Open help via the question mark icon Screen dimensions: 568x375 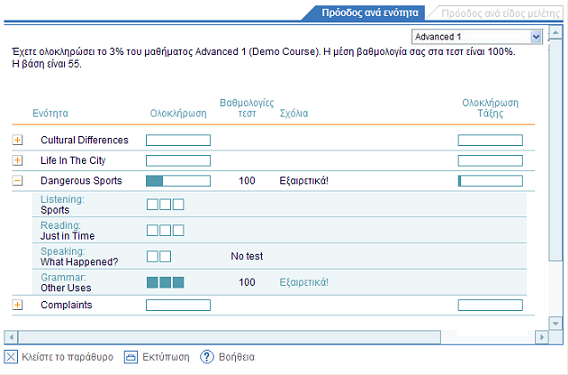click(x=207, y=357)
